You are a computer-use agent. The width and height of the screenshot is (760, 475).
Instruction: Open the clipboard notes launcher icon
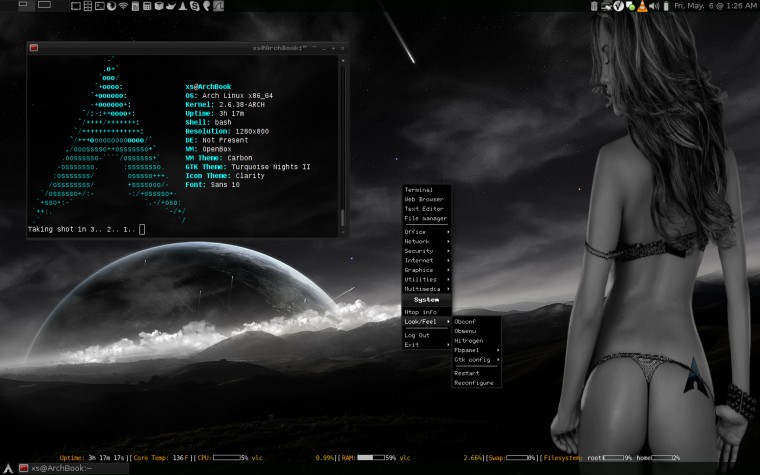click(x=135, y=6)
